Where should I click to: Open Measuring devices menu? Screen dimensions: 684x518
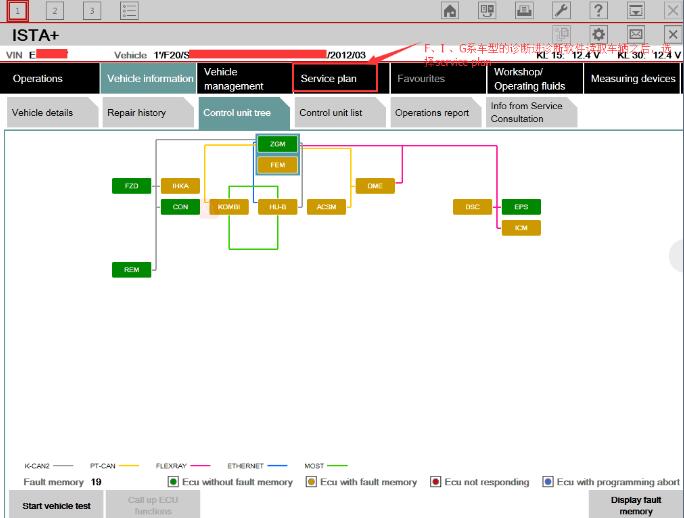[x=633, y=79]
